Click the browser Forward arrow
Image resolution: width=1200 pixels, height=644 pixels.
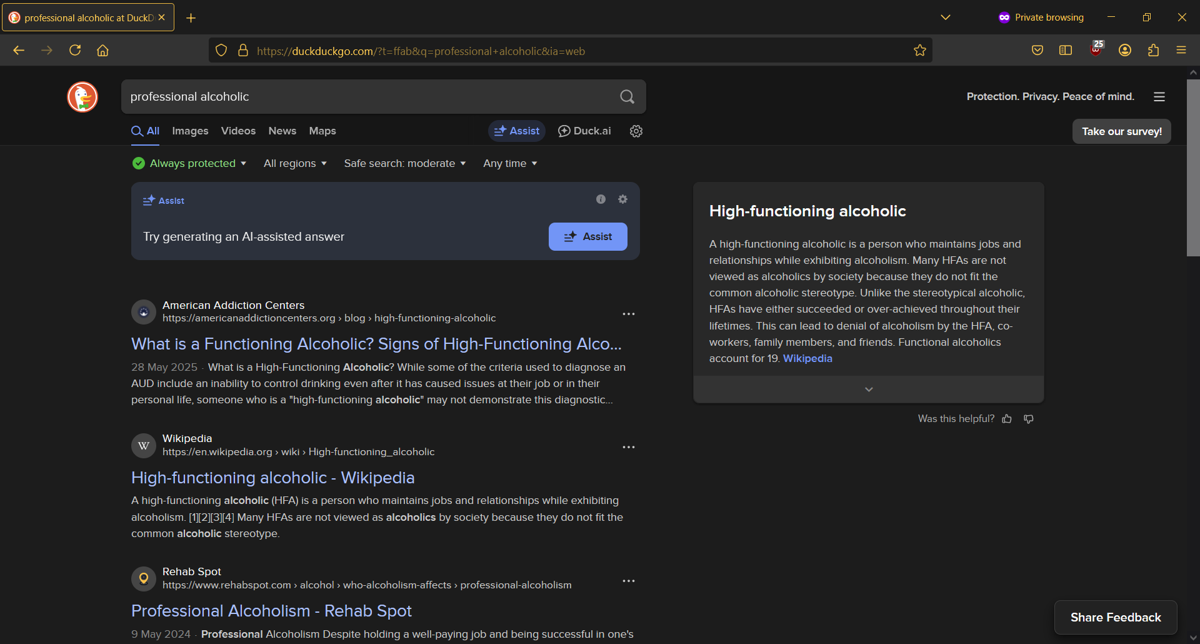coord(46,50)
